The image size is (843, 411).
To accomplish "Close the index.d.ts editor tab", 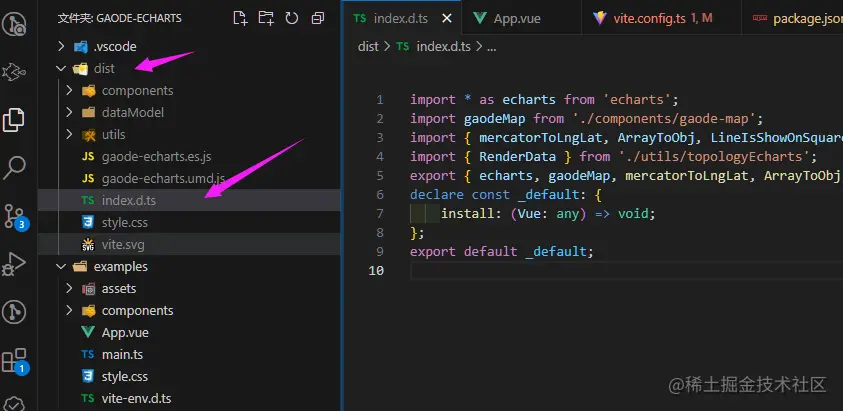I will [x=447, y=18].
